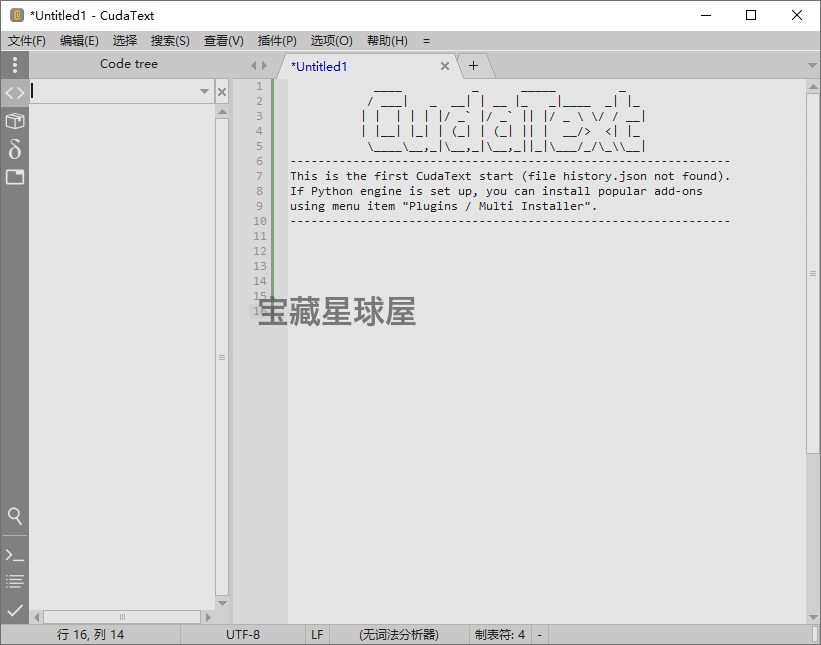The height and width of the screenshot is (645, 821).
Task: Change line endings via LF status cell
Action: tap(317, 635)
